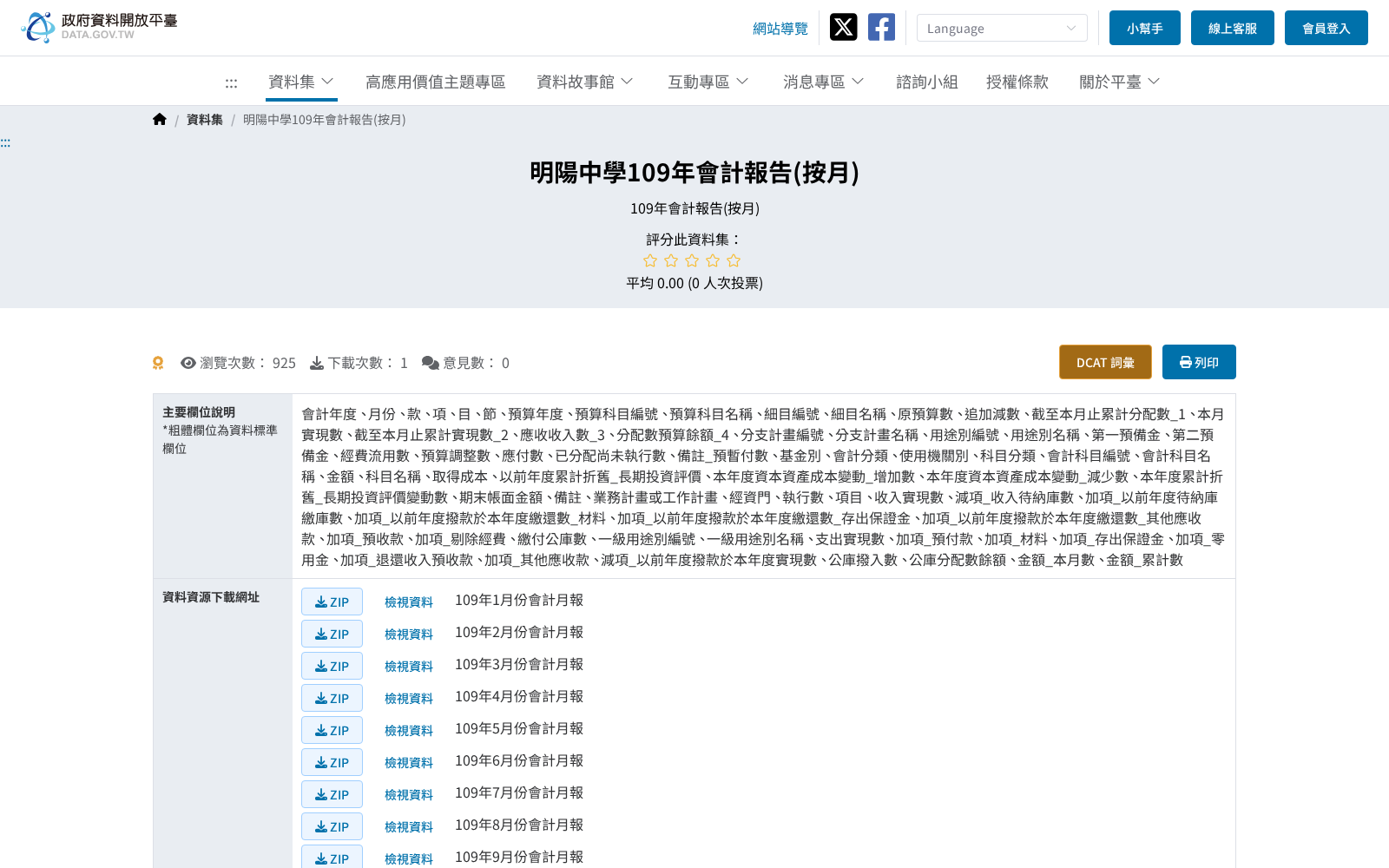Image resolution: width=1389 pixels, height=868 pixels.
Task: Click the orange award badge icon
Action: coord(158,363)
